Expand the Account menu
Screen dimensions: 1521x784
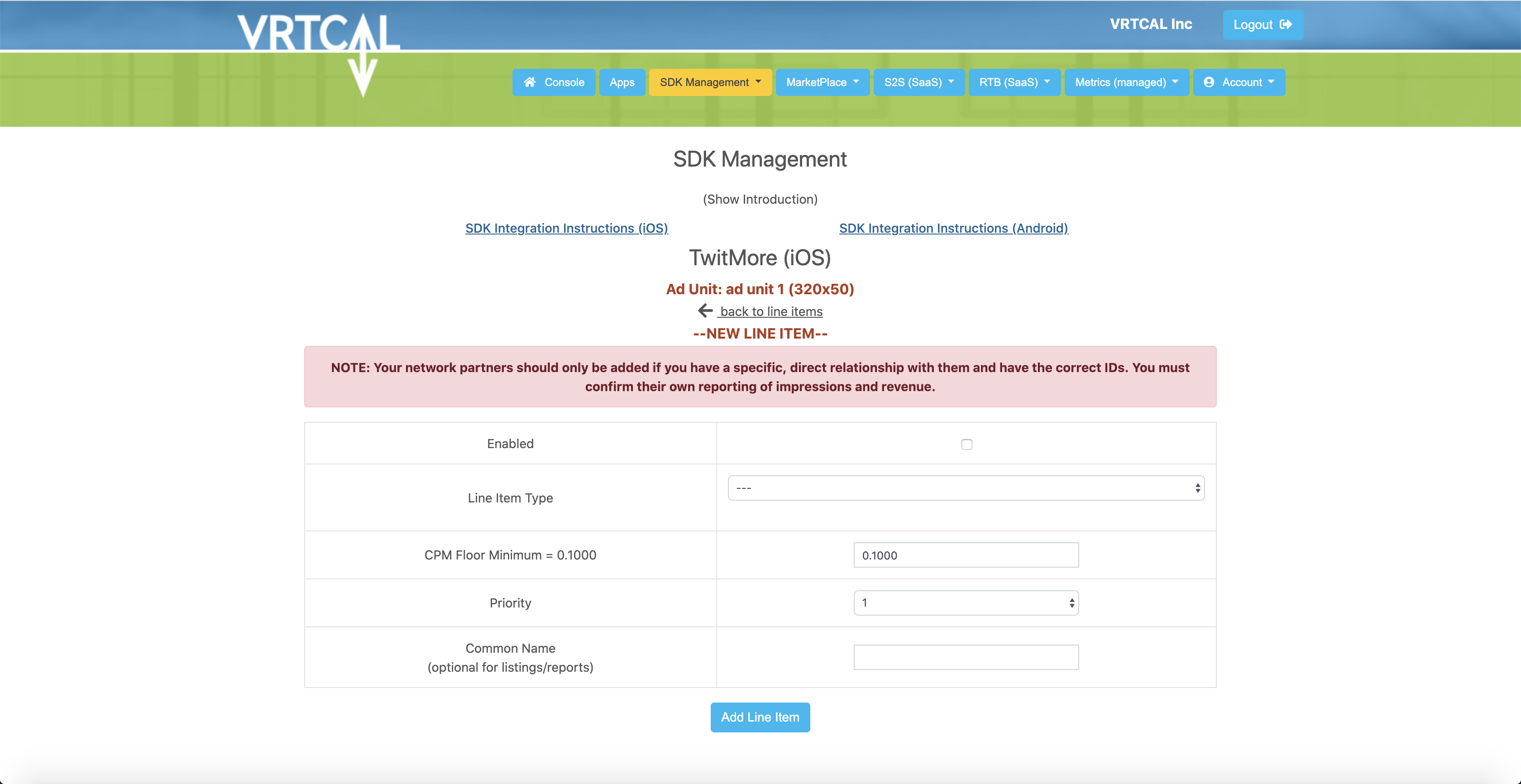pyautogui.click(x=1239, y=82)
